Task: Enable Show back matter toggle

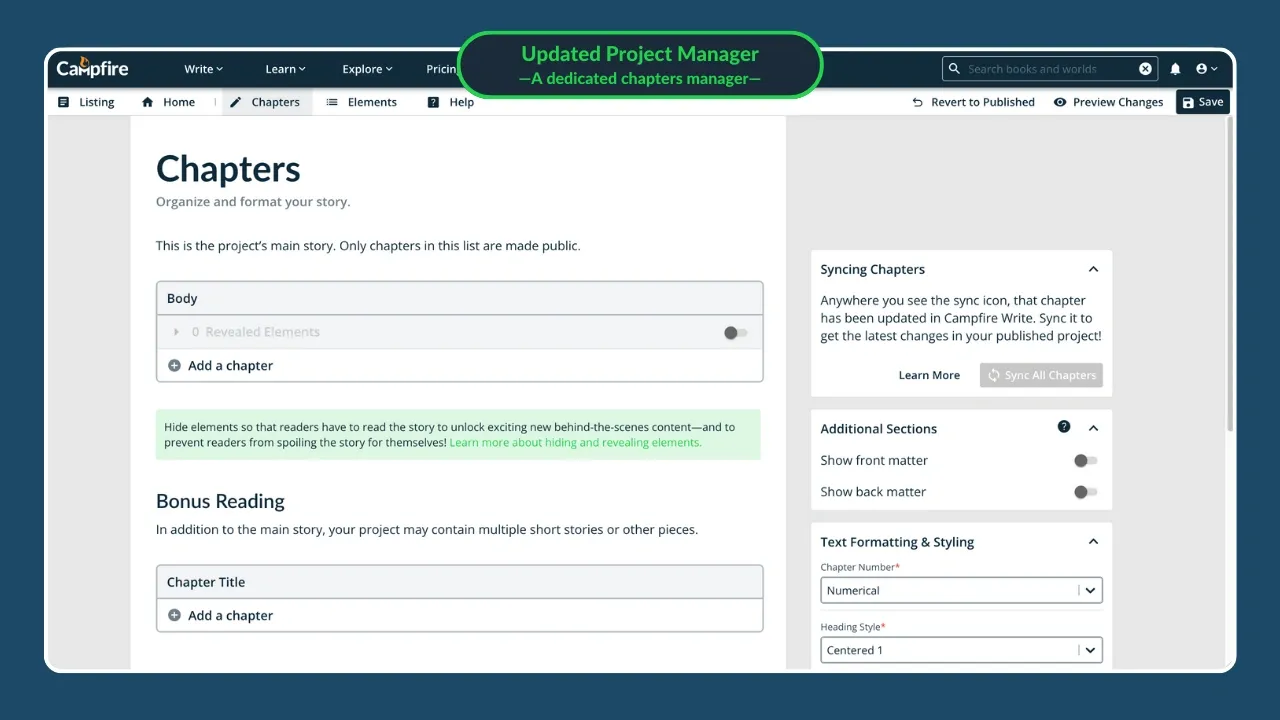Action: coord(1085,492)
